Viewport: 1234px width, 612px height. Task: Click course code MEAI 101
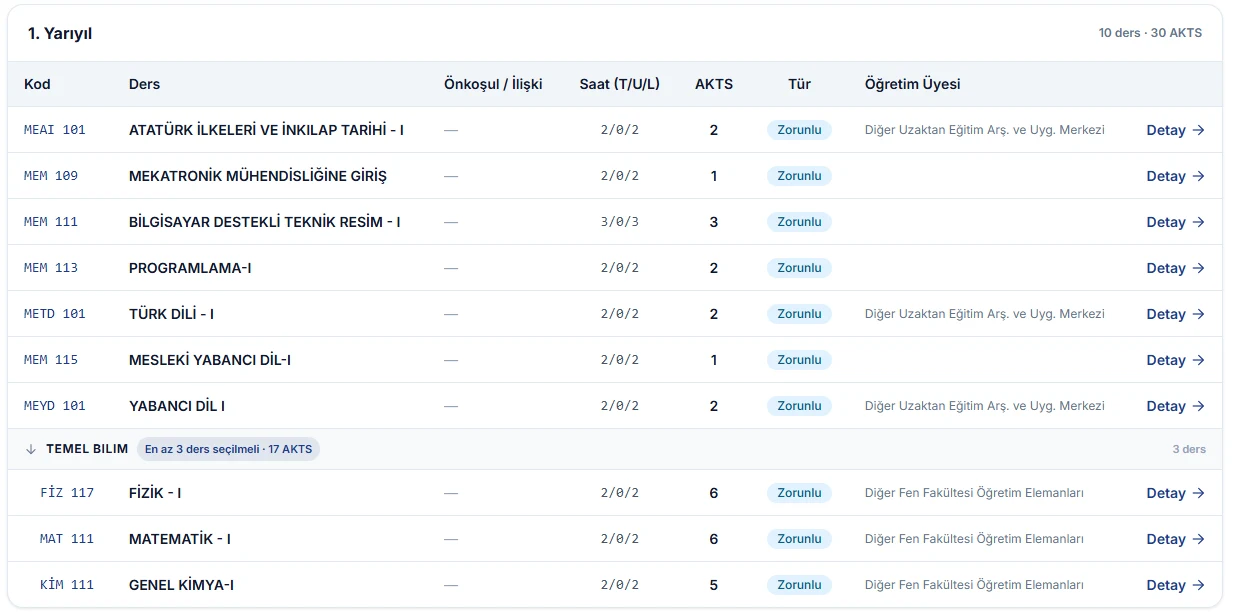[x=55, y=130]
